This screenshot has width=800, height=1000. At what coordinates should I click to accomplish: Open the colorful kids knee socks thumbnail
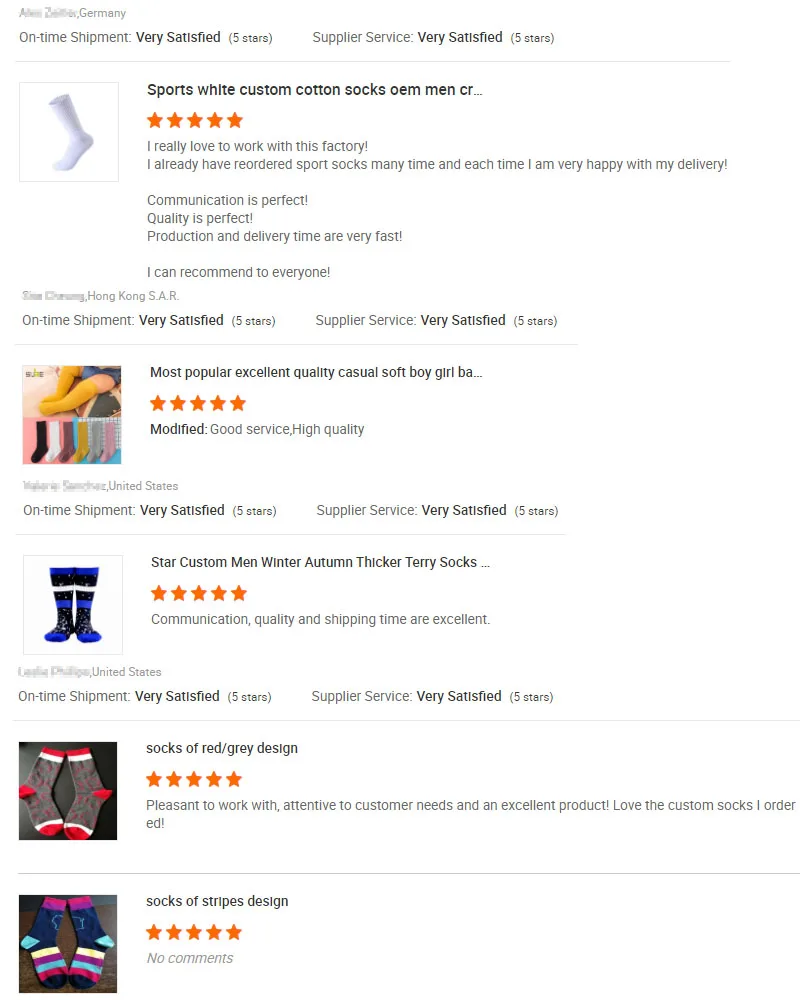pos(72,415)
